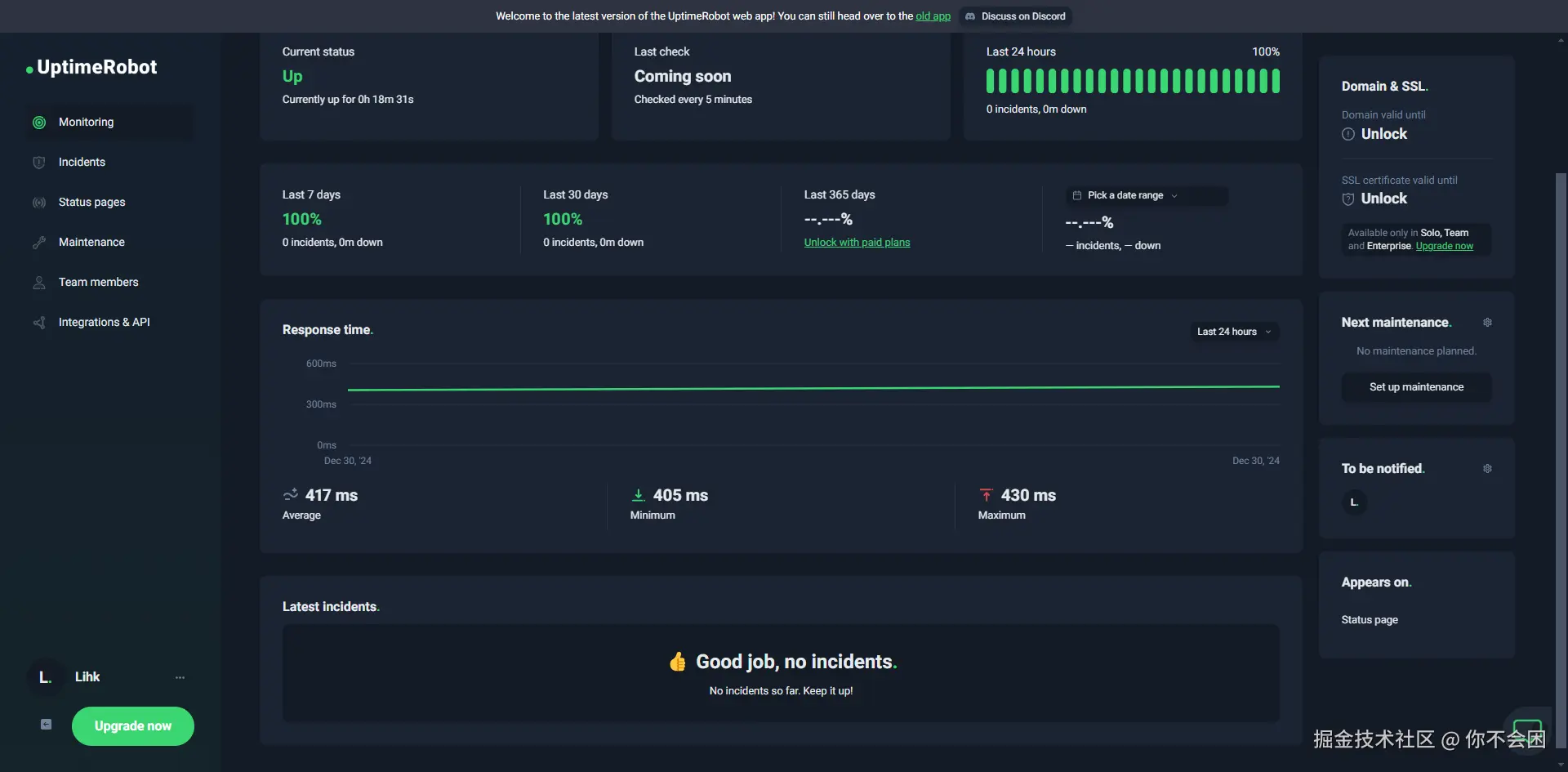Open Maintenance in the sidebar
Viewport: 1568px width, 772px height.
pos(110,243)
